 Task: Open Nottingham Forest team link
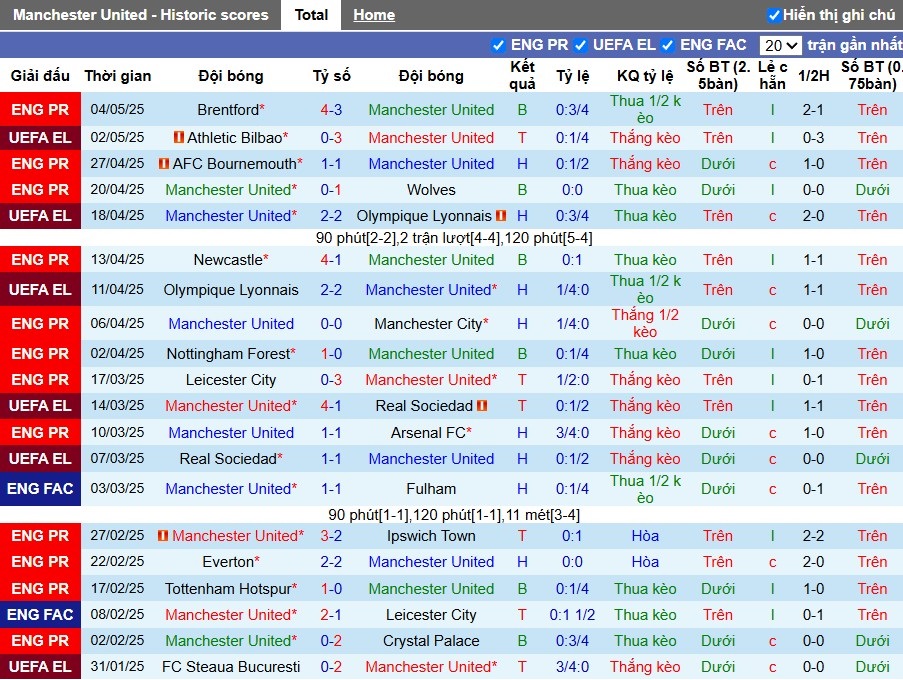tap(228, 354)
